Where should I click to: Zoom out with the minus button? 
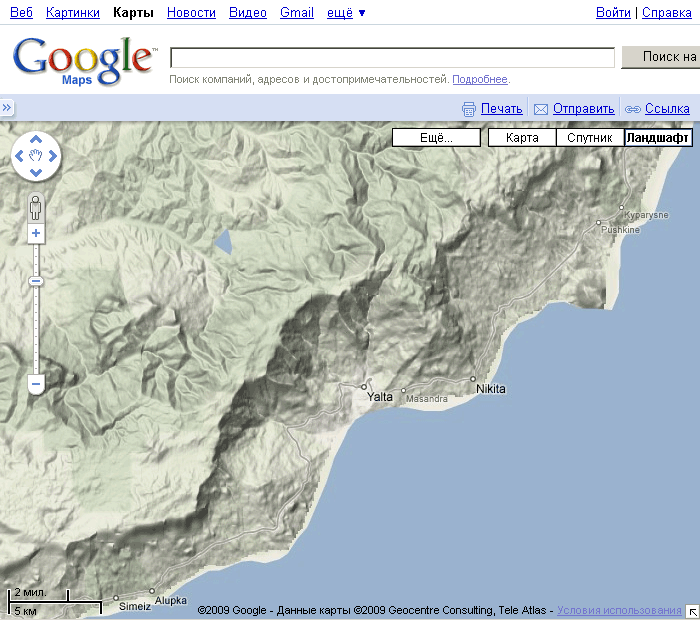coord(36,384)
